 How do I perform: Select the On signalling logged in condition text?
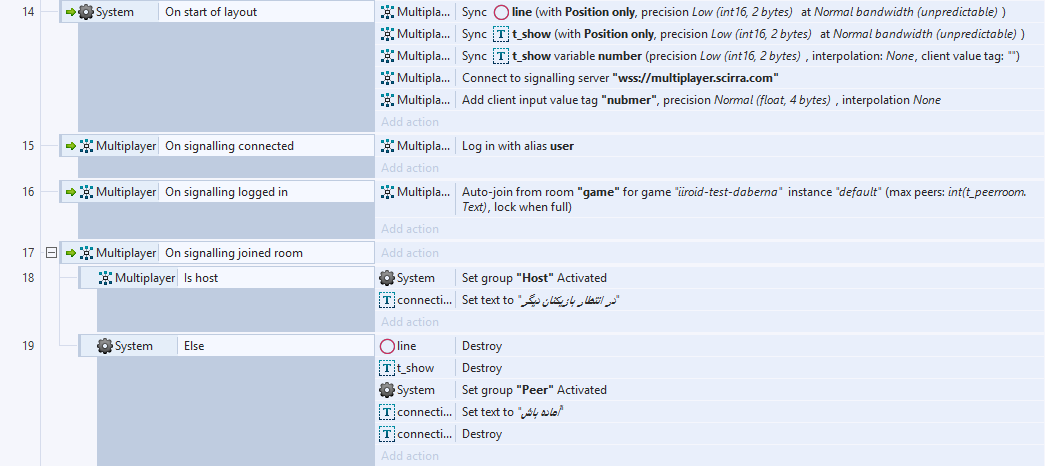(227, 192)
